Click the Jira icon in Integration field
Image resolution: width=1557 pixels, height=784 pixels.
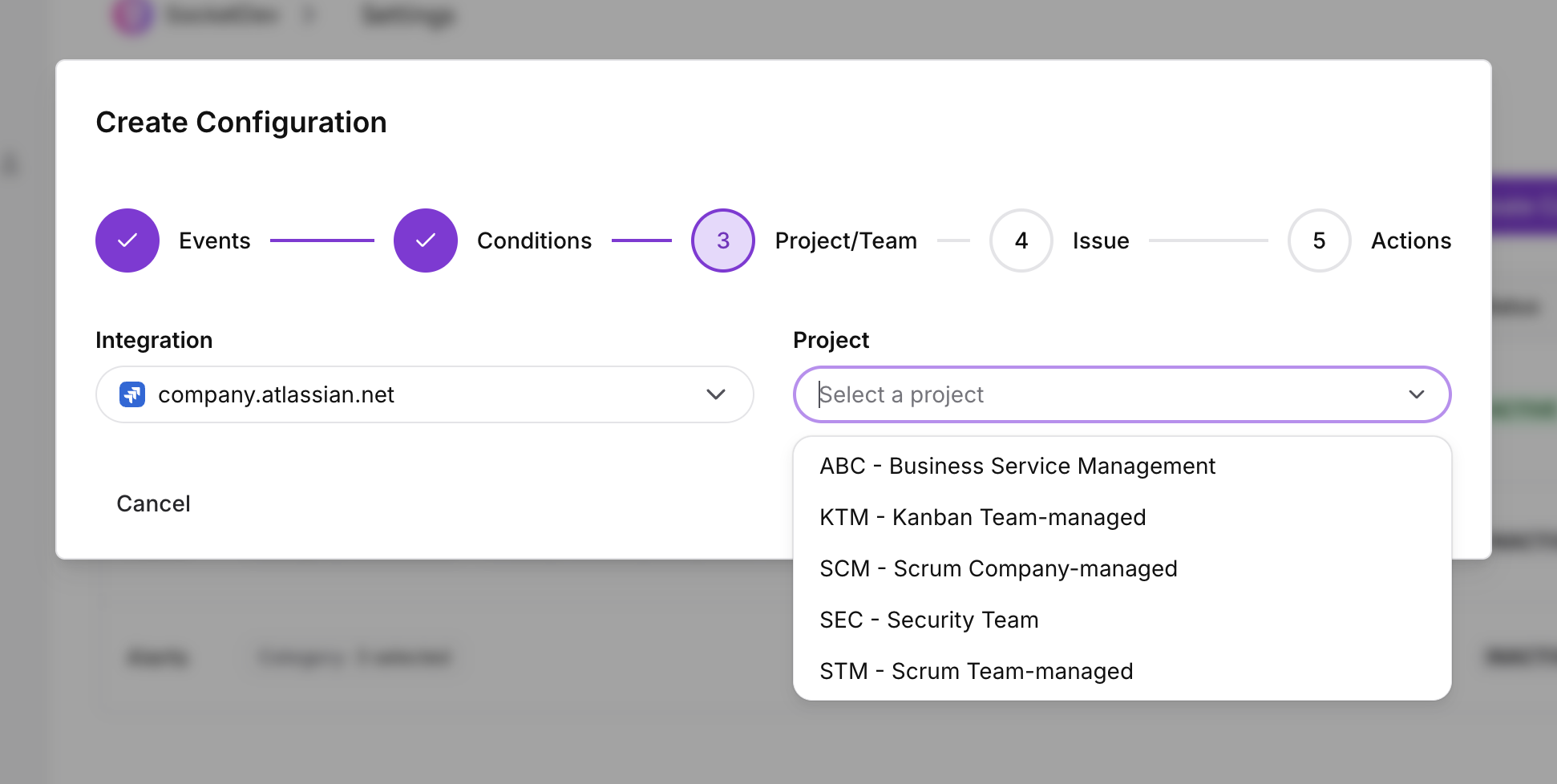[x=132, y=394]
